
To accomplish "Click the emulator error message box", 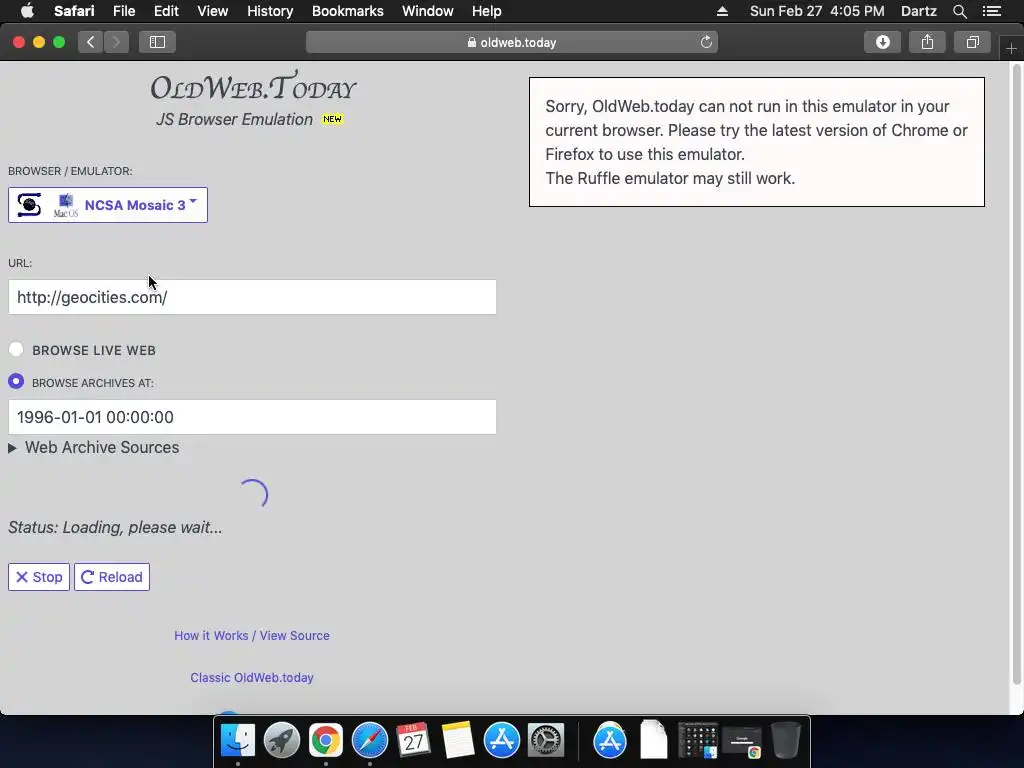I will tap(757, 142).
